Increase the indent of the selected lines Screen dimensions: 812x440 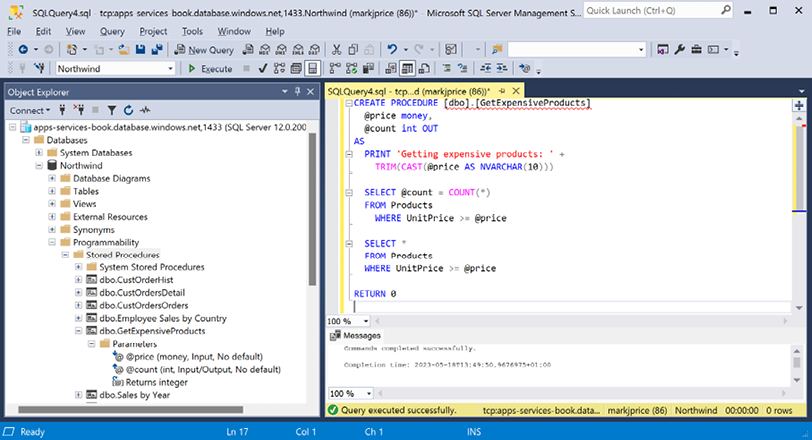point(502,68)
